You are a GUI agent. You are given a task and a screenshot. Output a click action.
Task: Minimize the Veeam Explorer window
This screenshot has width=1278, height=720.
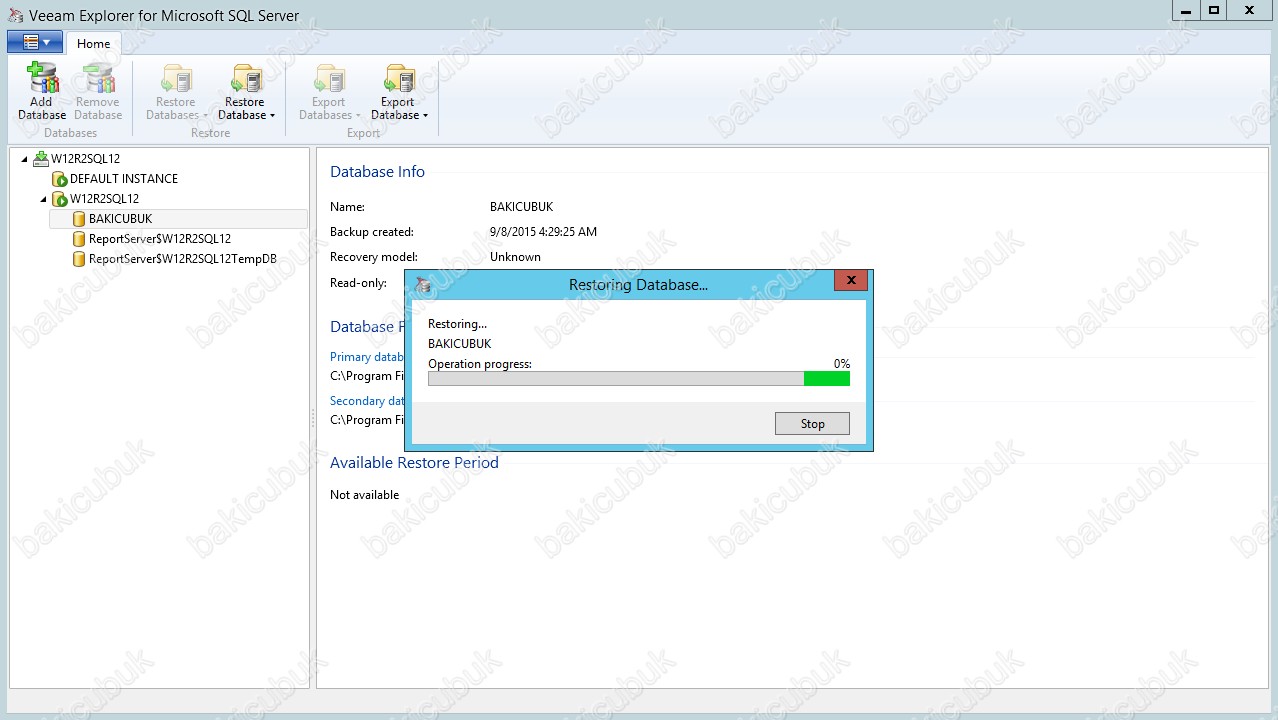click(1184, 10)
